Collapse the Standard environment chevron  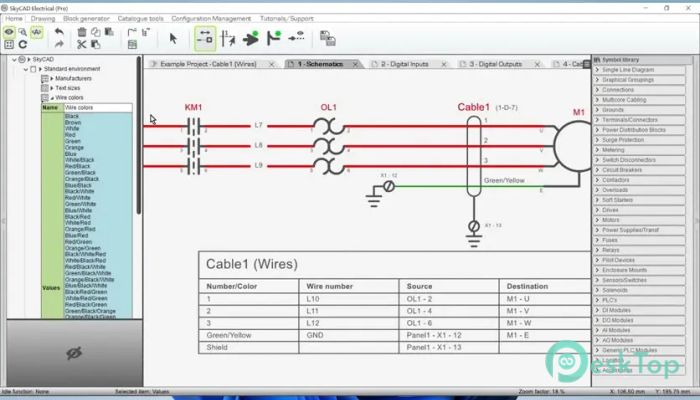click(x=26, y=69)
